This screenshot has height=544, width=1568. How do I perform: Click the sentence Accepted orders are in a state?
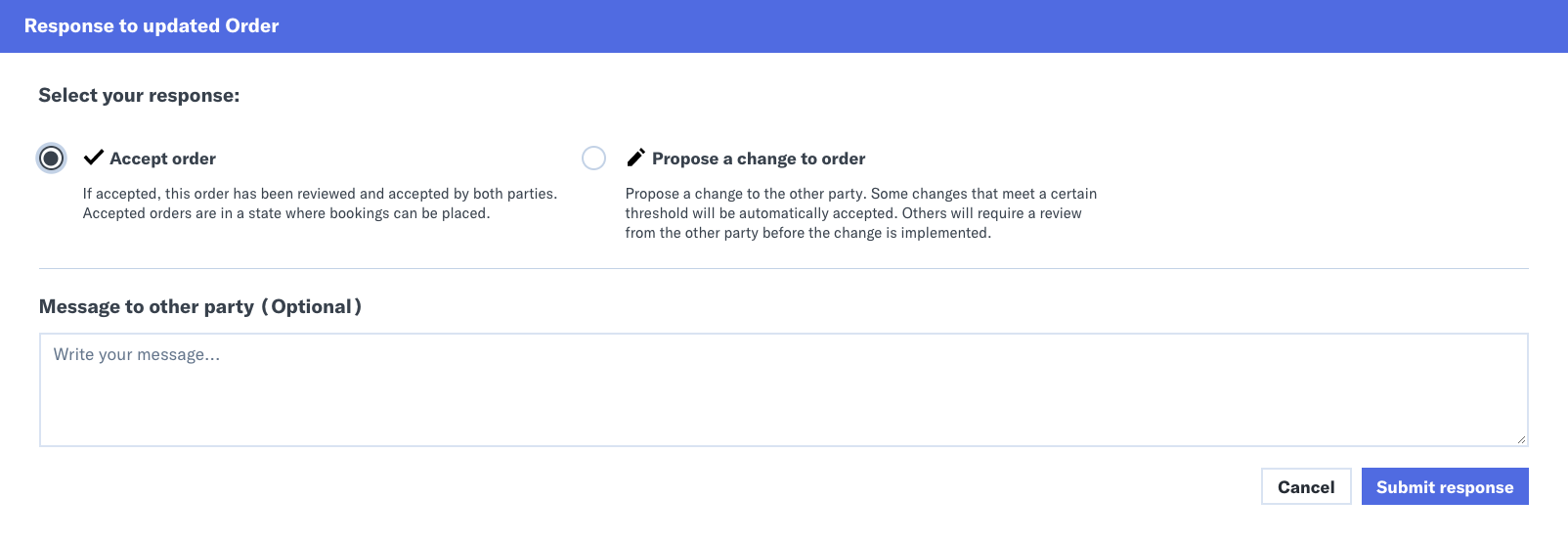(286, 213)
